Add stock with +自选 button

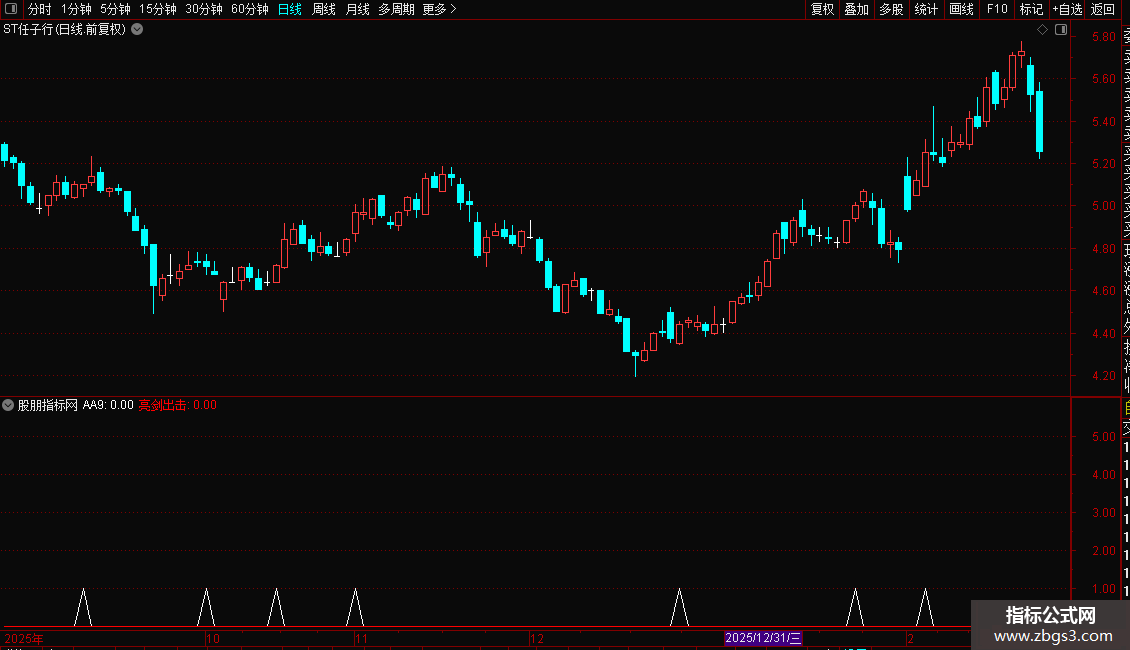(1067, 9)
